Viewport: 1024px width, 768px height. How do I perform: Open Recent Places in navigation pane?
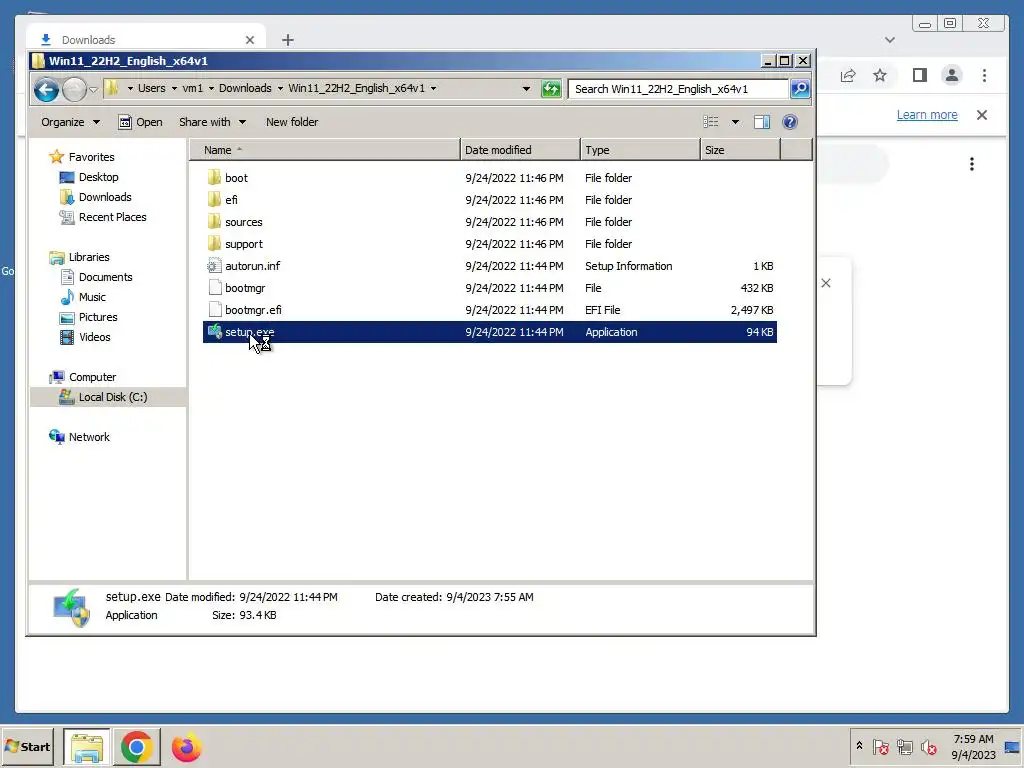click(103, 217)
